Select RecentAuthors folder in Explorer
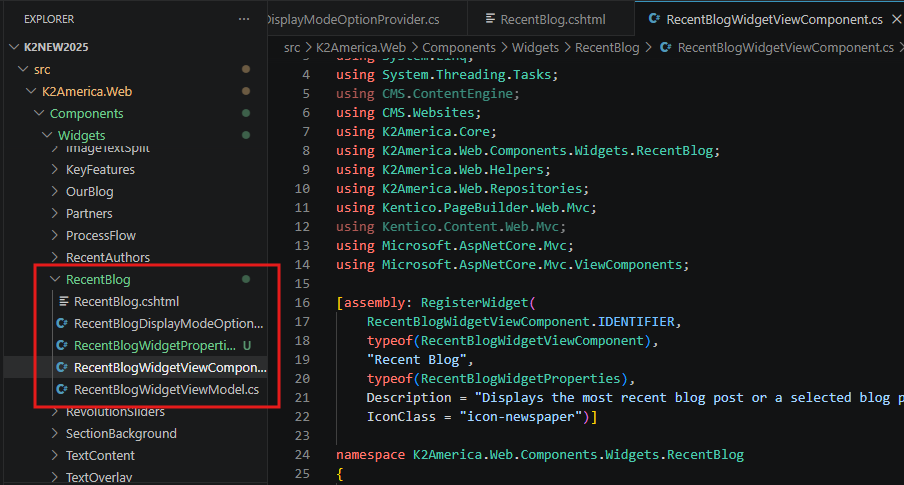 pyautogui.click(x=108, y=257)
